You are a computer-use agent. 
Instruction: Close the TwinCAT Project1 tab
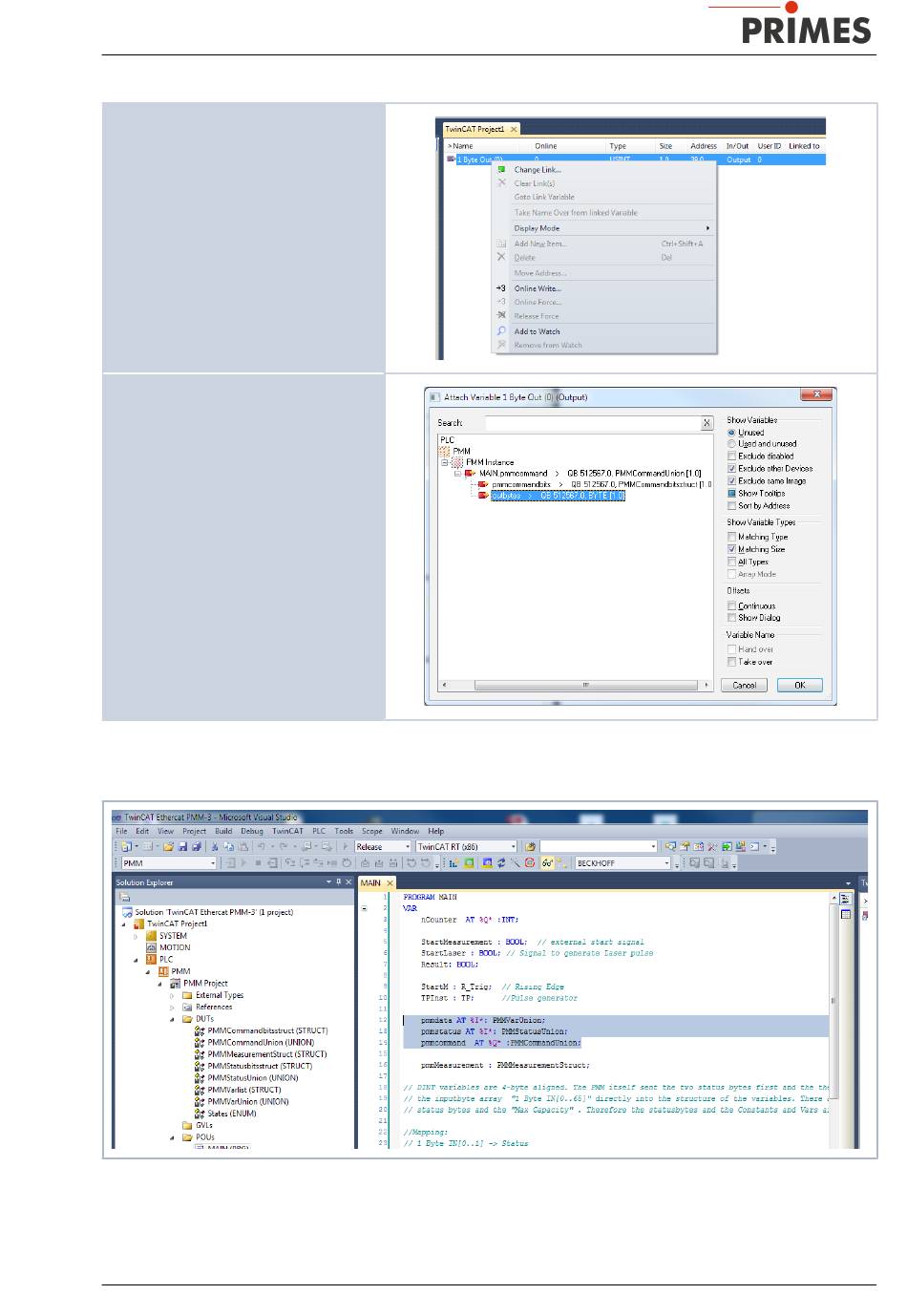514,129
